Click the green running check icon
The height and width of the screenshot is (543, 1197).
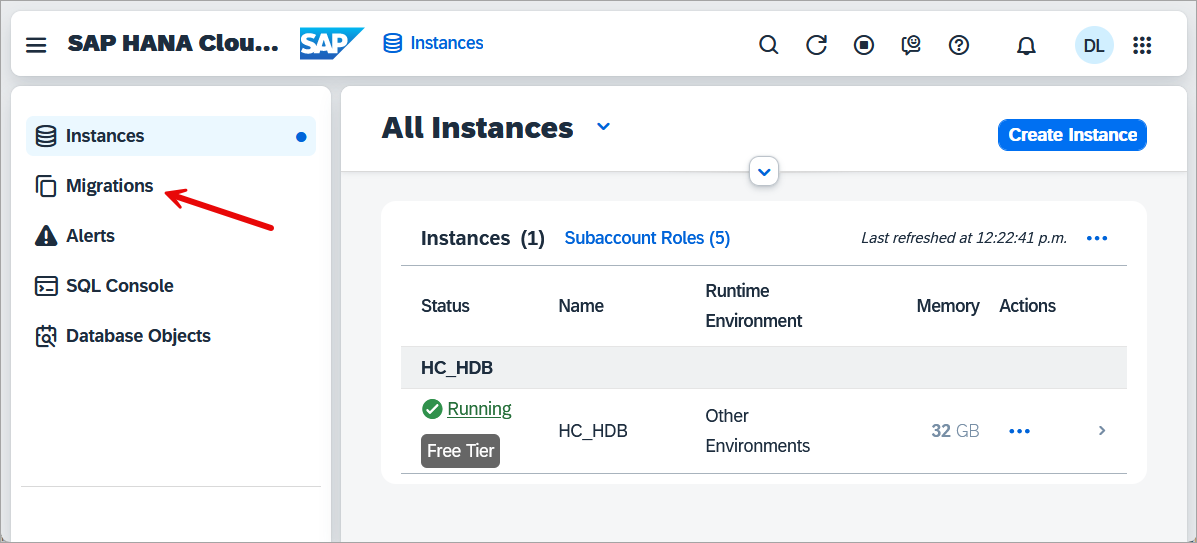432,409
